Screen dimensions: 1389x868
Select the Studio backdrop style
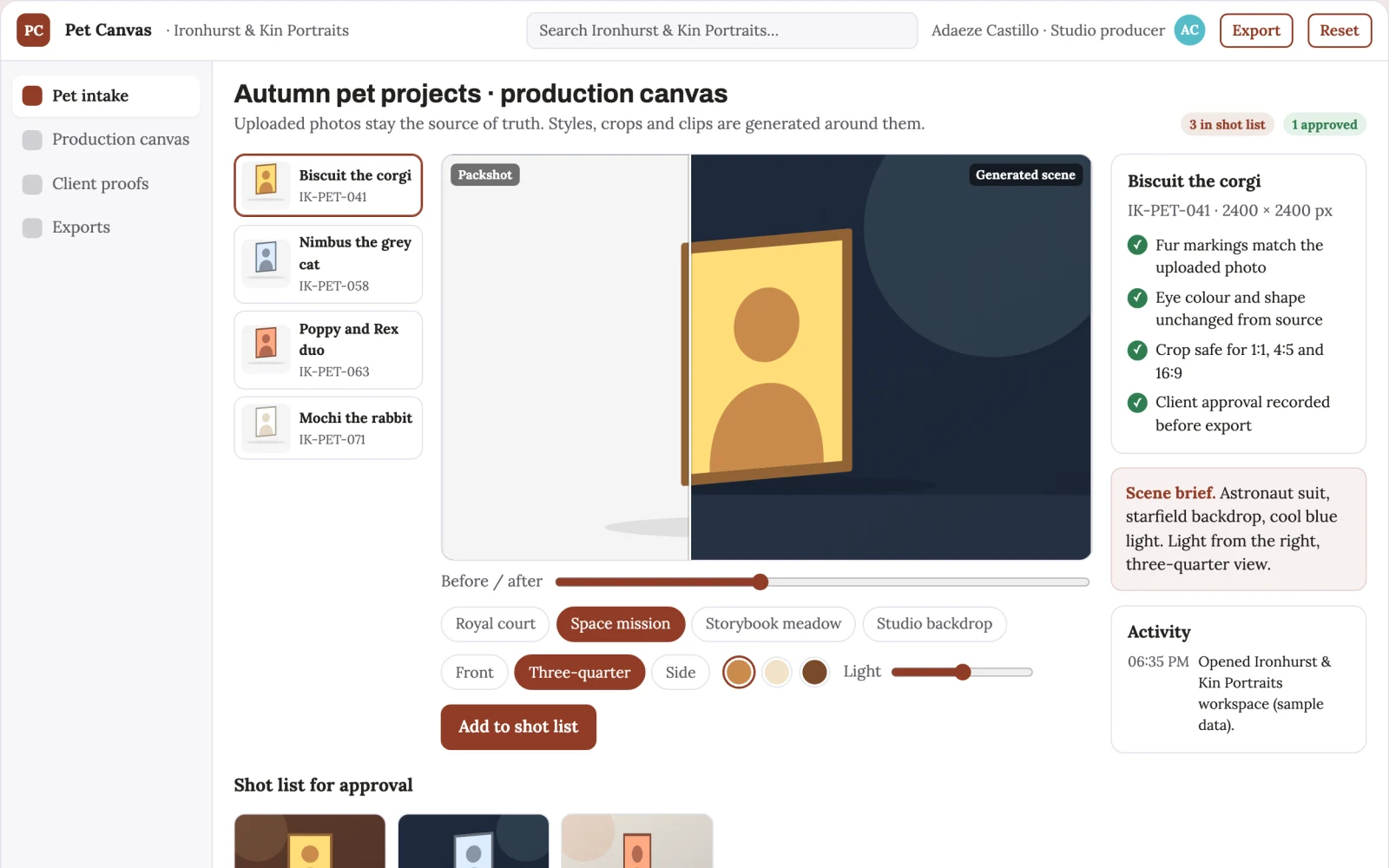pyautogui.click(x=934, y=624)
